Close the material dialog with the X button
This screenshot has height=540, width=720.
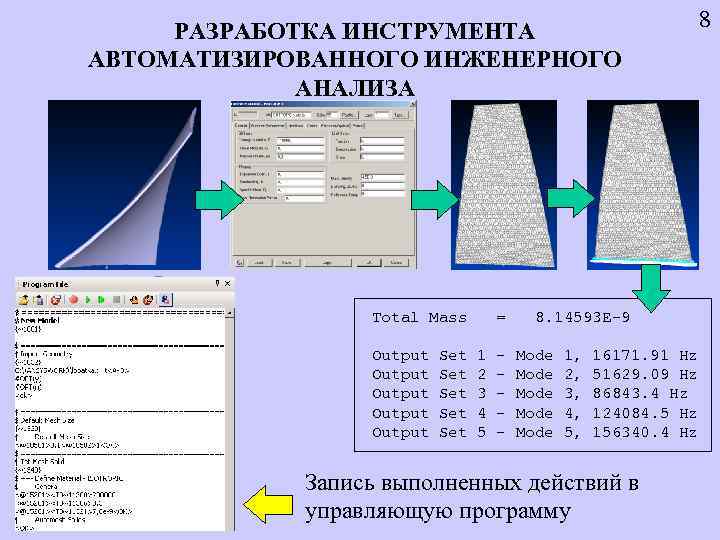click(x=412, y=104)
